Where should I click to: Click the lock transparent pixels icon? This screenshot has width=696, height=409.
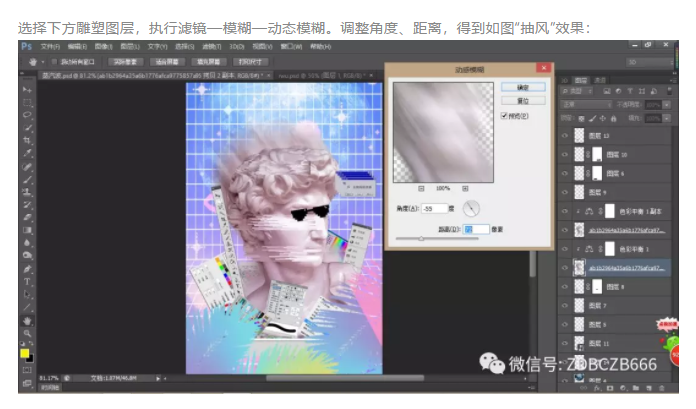[x=581, y=119]
